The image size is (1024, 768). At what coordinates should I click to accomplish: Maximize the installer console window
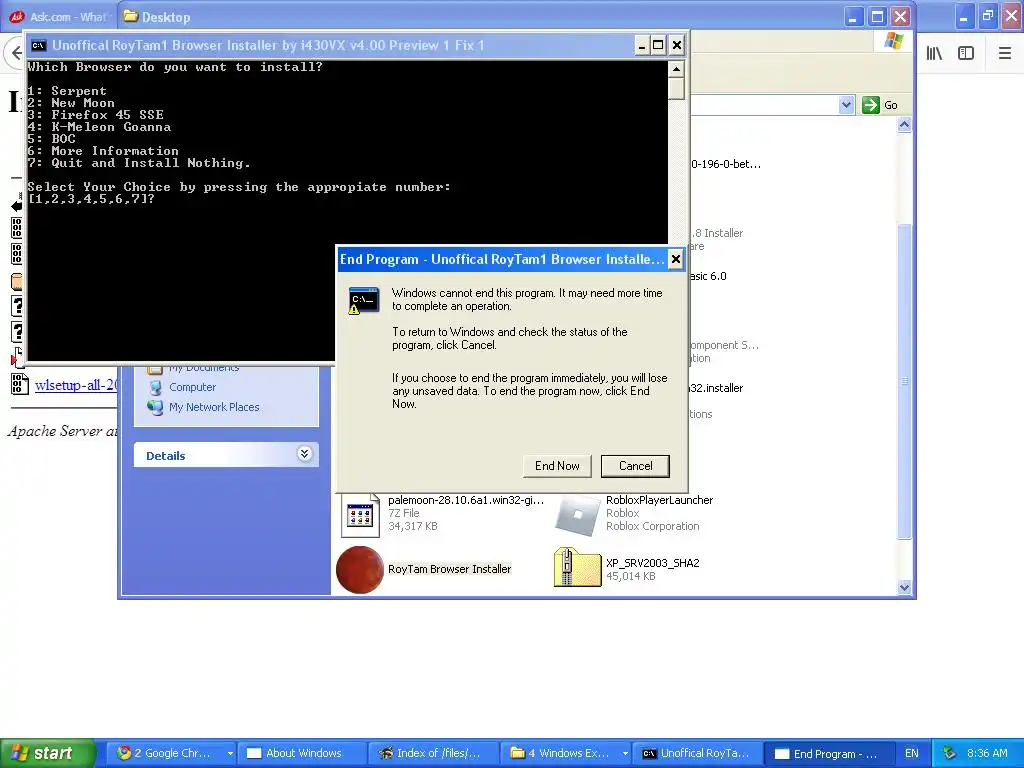point(658,45)
